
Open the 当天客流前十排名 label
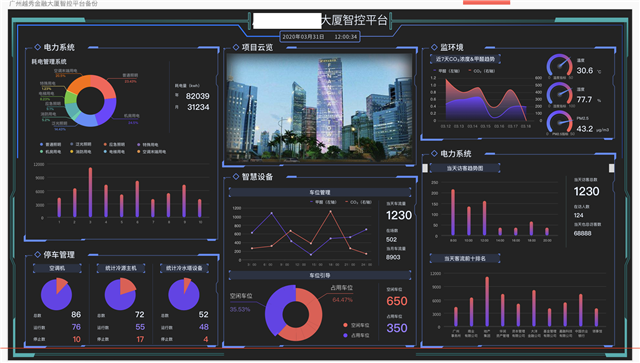point(465,258)
